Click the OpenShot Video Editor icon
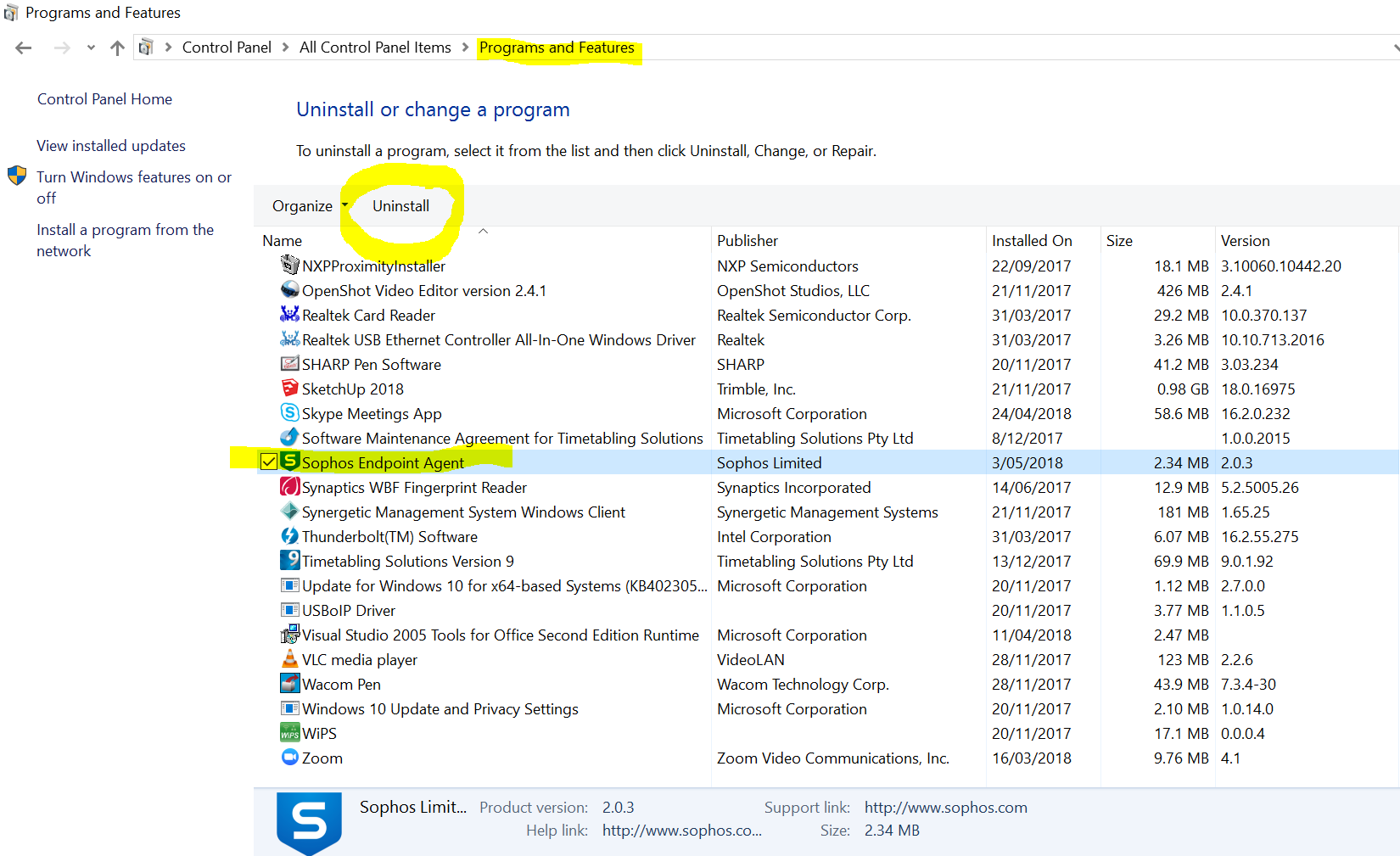The image size is (1400, 856). (x=289, y=289)
